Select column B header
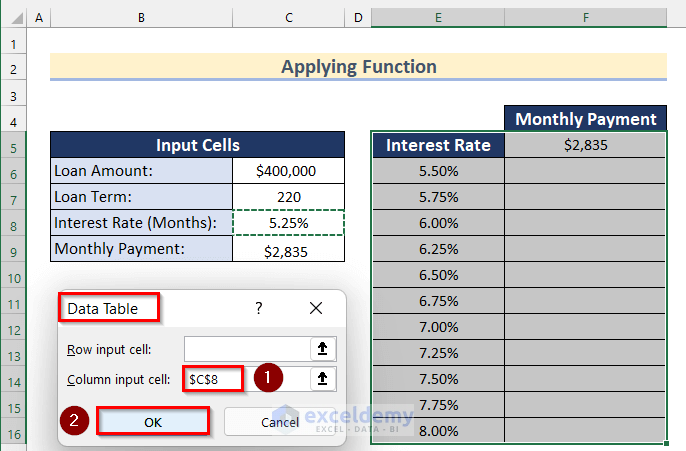 (x=141, y=18)
